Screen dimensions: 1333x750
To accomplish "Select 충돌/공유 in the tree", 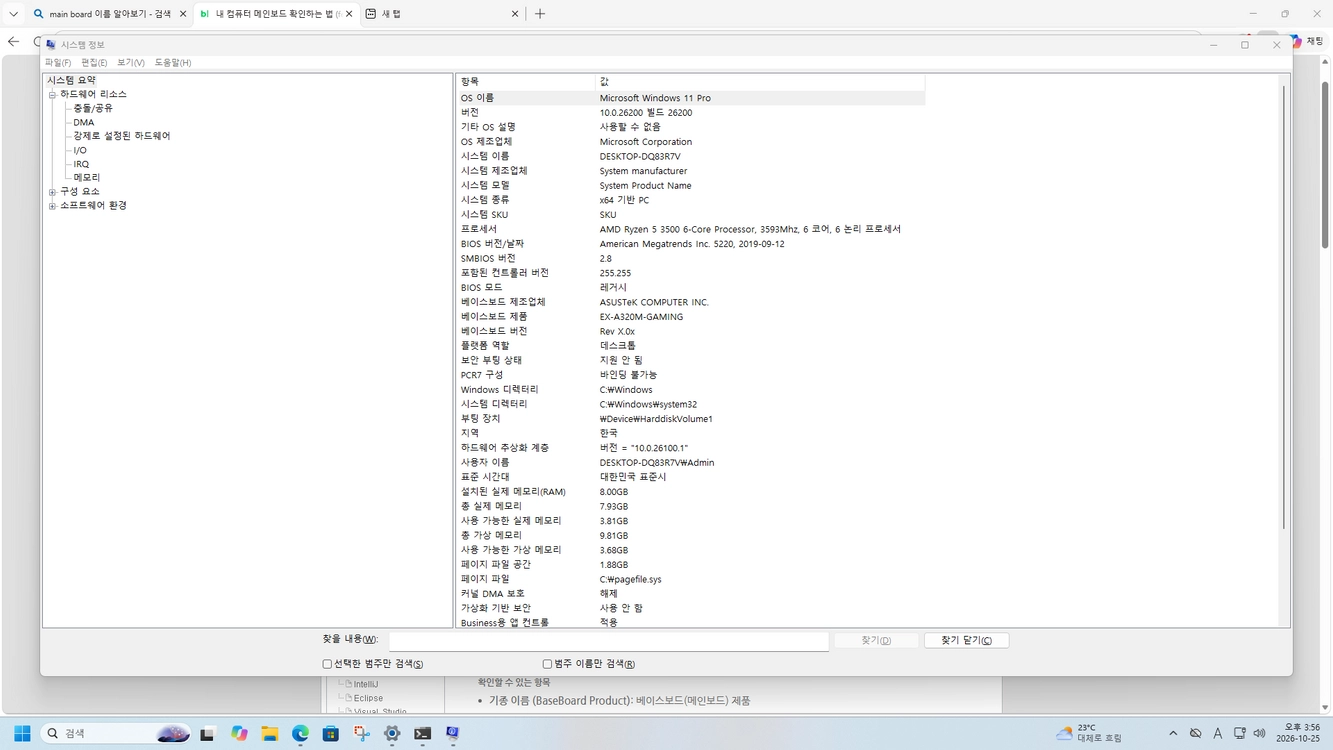I will tap(93, 108).
